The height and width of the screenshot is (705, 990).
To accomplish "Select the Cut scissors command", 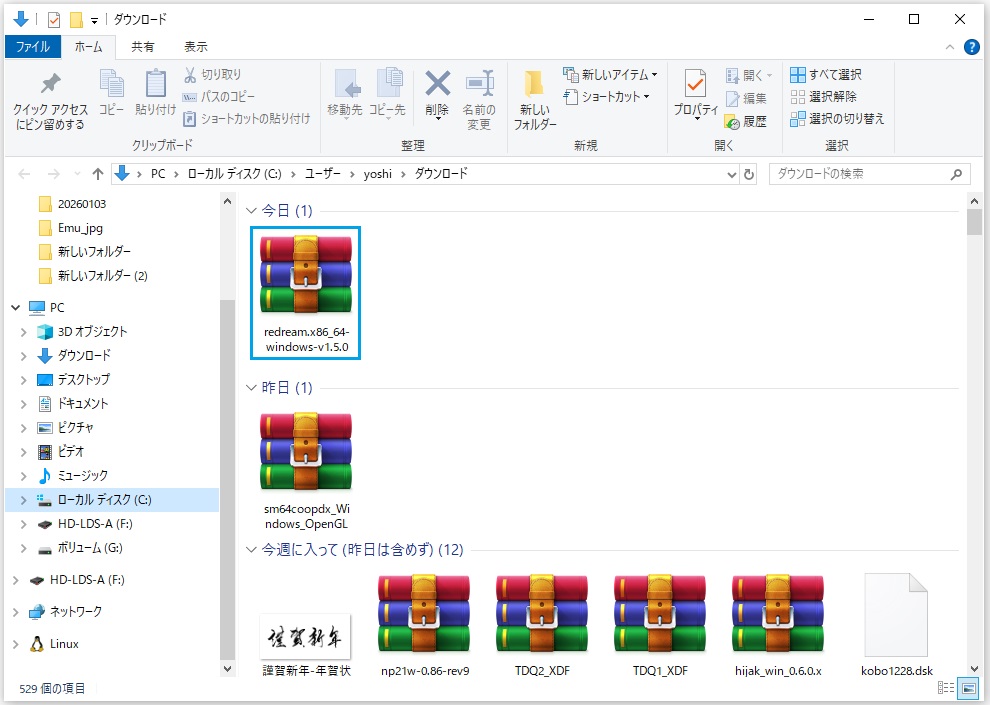I will 213,74.
